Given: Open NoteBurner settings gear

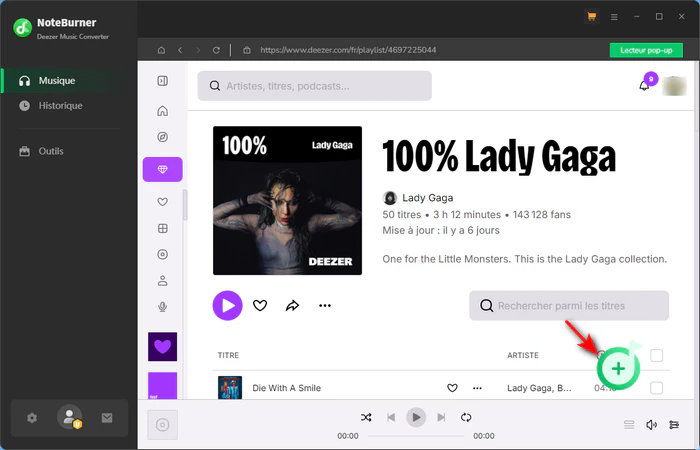Looking at the screenshot, I should coord(32,418).
